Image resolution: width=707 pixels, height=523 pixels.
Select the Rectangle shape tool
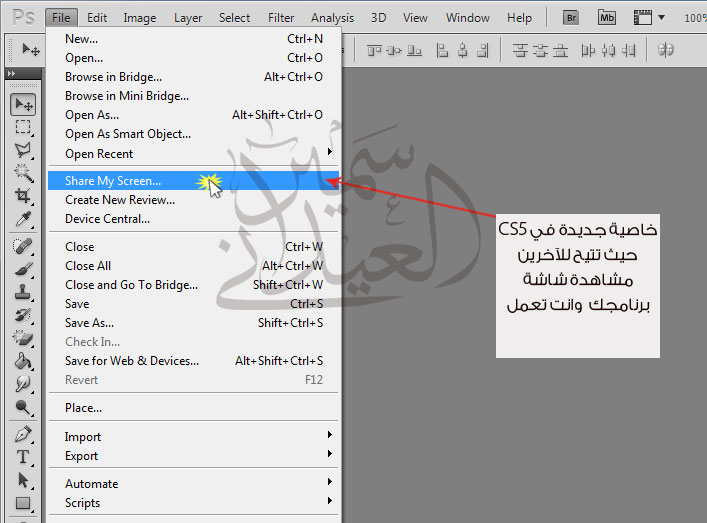23,503
